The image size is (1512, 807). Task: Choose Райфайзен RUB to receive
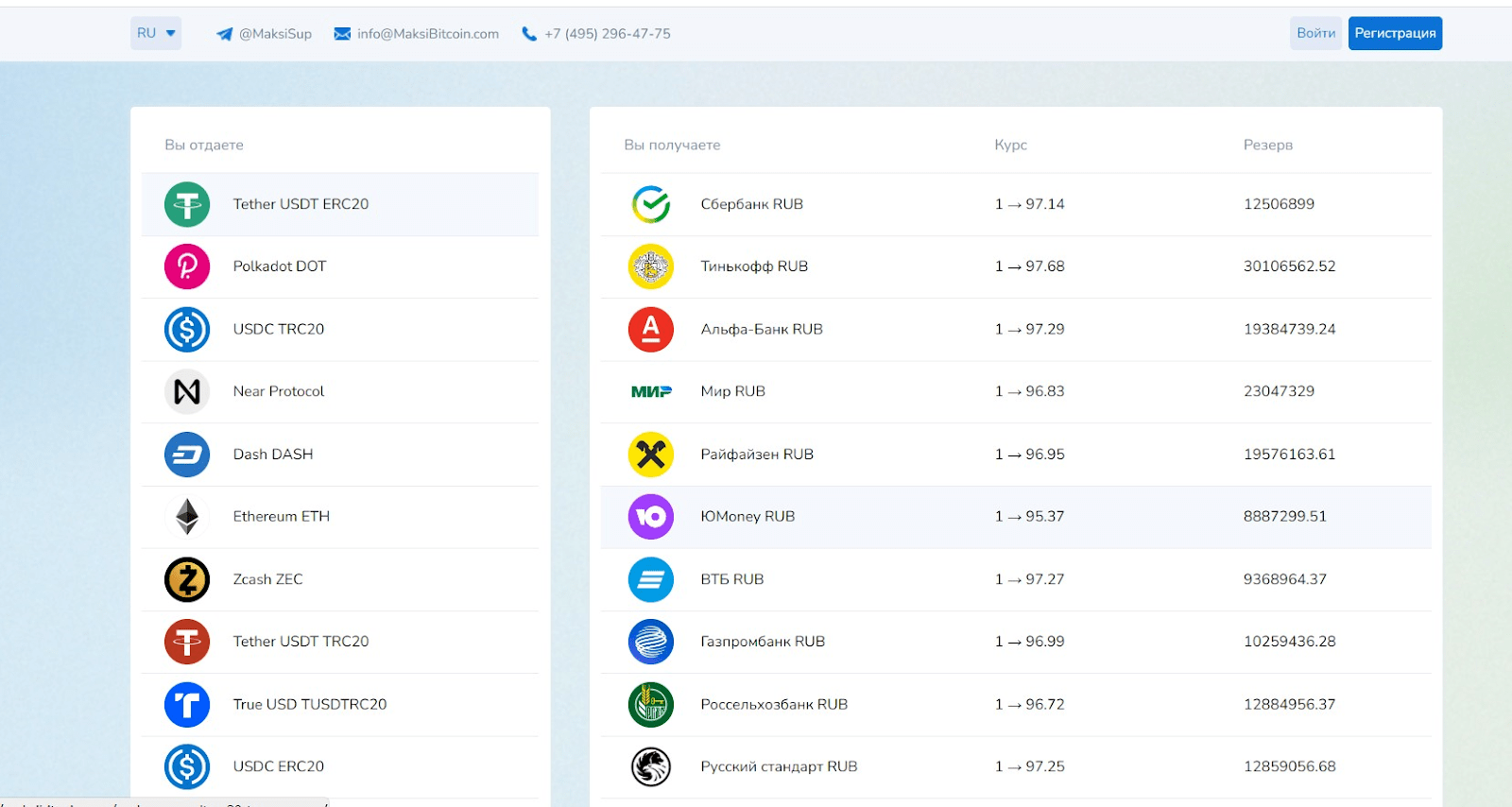(1016, 455)
